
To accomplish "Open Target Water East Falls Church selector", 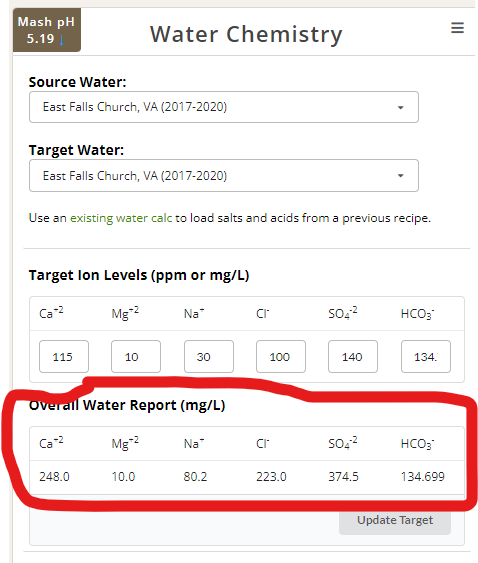I will pos(224,176).
